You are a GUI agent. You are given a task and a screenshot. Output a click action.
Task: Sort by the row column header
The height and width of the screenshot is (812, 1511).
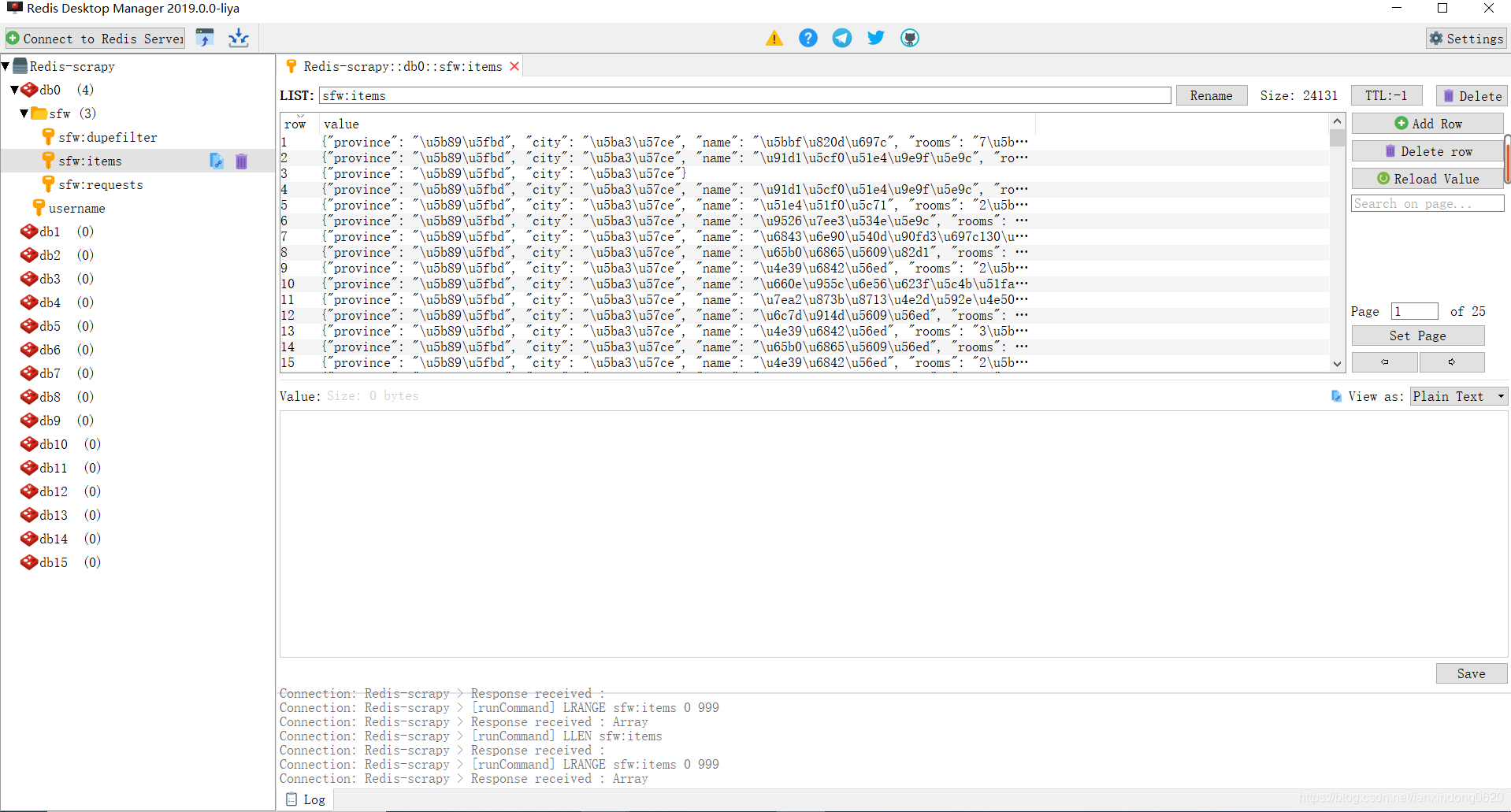299,124
